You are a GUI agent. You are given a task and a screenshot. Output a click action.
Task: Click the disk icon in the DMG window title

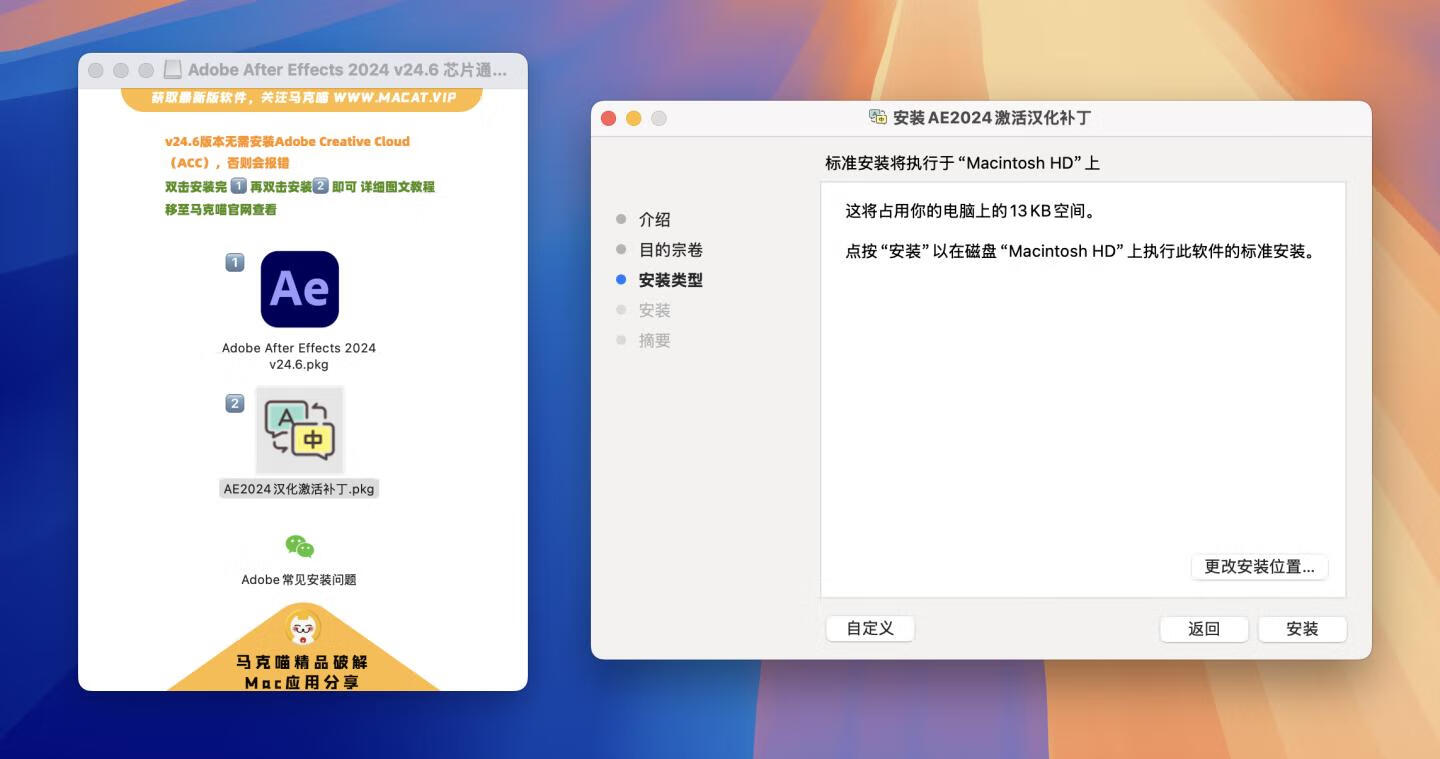pos(172,70)
